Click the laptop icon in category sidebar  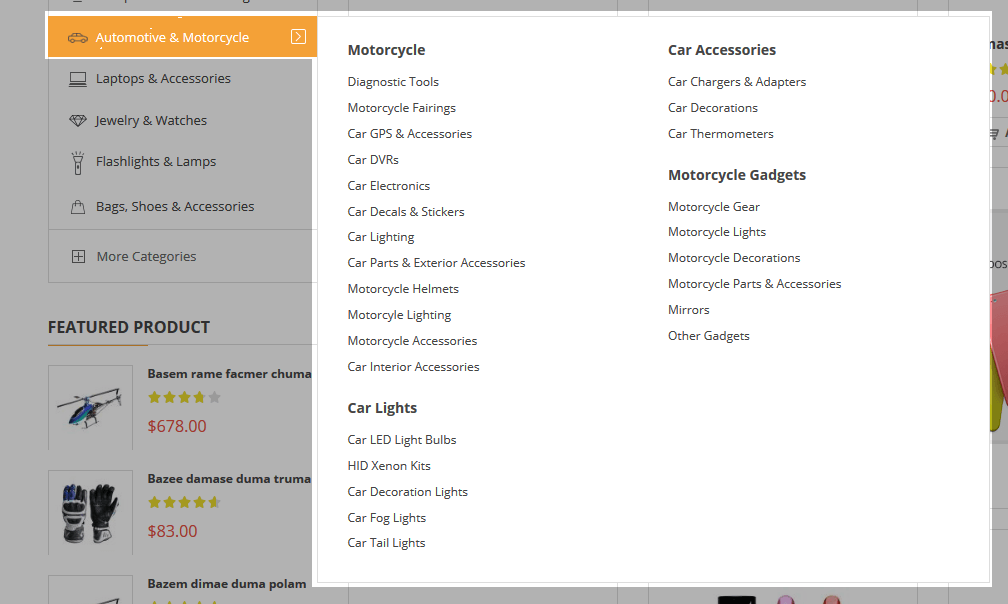click(78, 79)
